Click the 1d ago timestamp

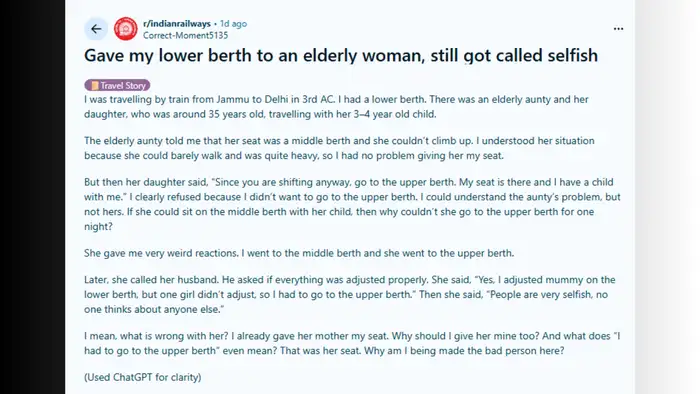click(233, 24)
